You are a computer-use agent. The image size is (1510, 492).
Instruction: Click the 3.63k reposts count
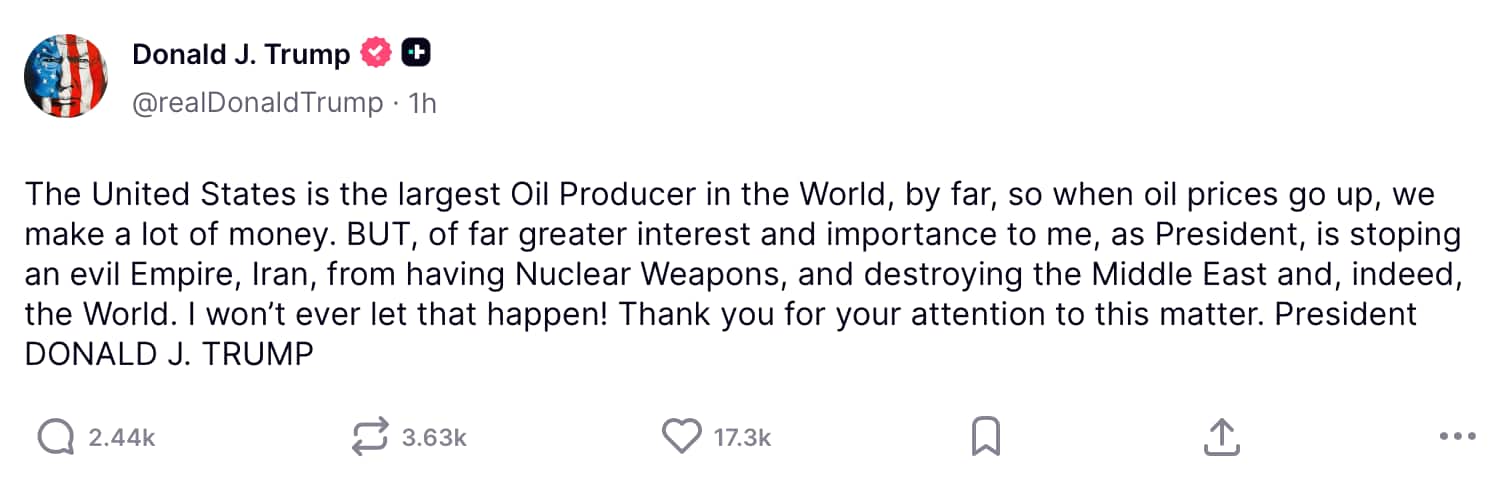coord(434,438)
